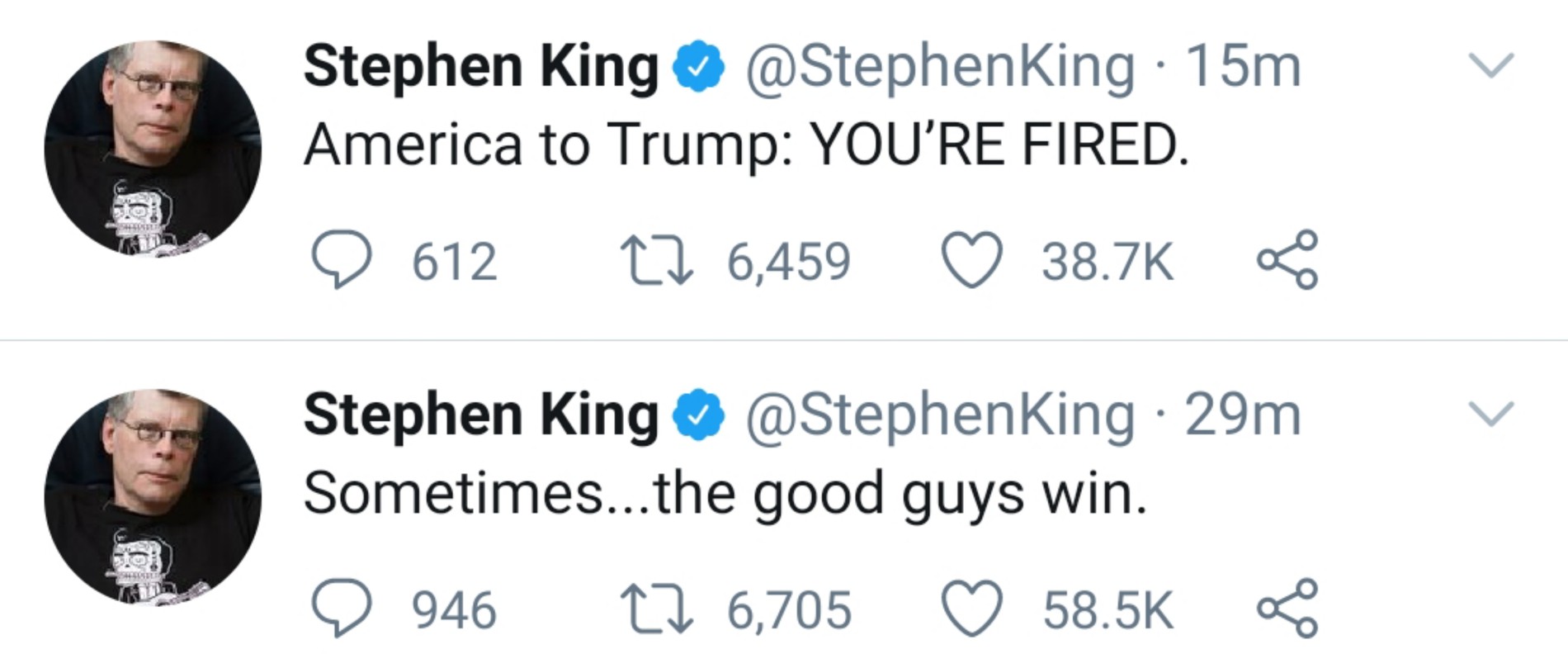Click the @StephenKing handle on the 29m tweet

pos(940,415)
